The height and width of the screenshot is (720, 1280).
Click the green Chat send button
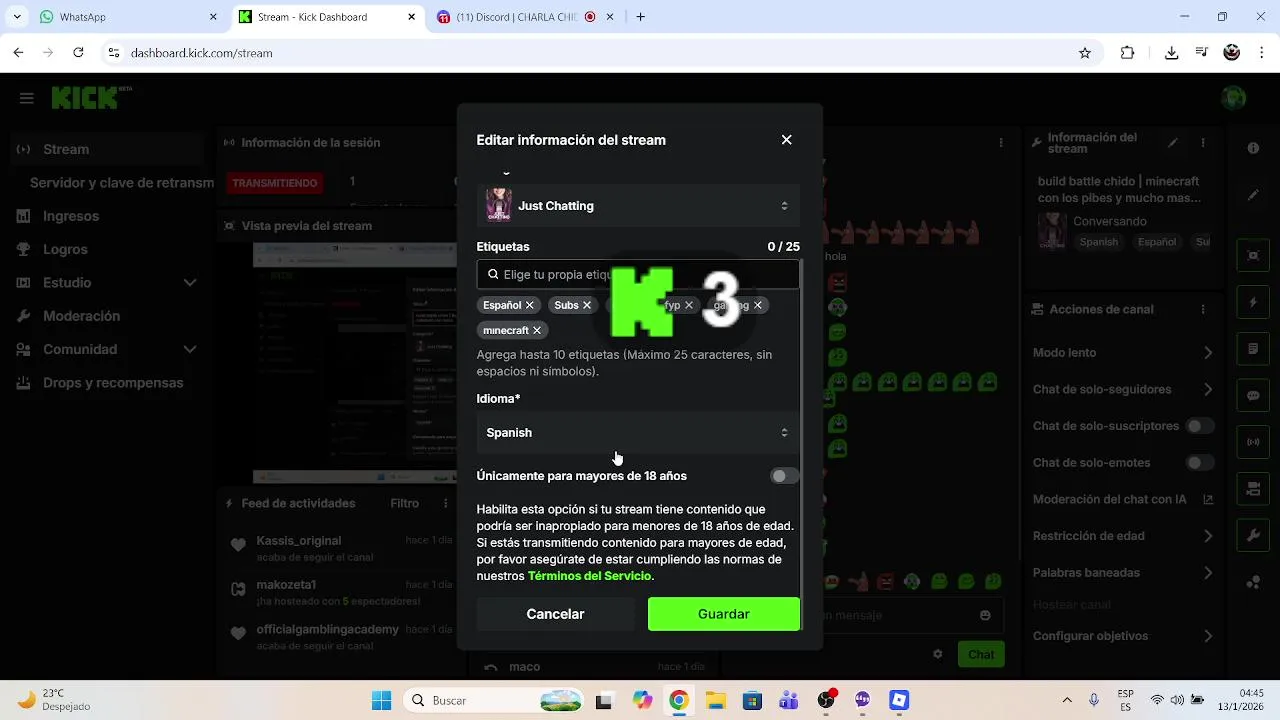981,654
